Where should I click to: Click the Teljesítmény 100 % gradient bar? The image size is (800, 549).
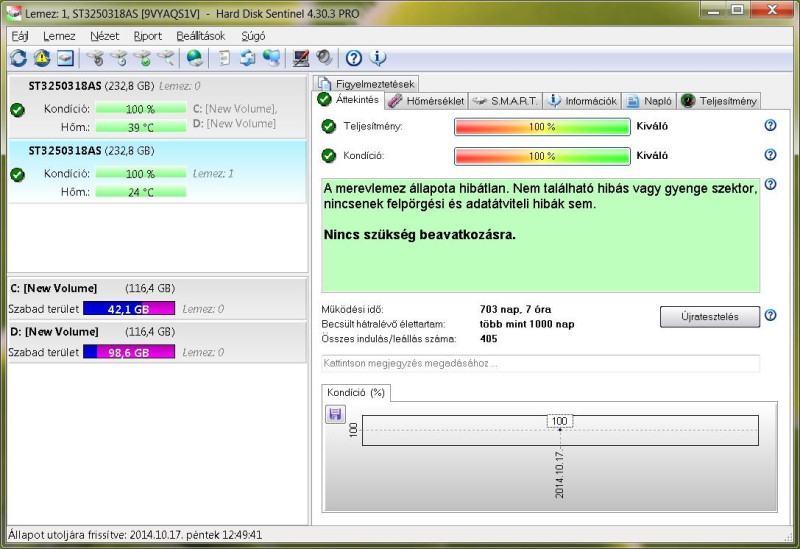click(542, 127)
